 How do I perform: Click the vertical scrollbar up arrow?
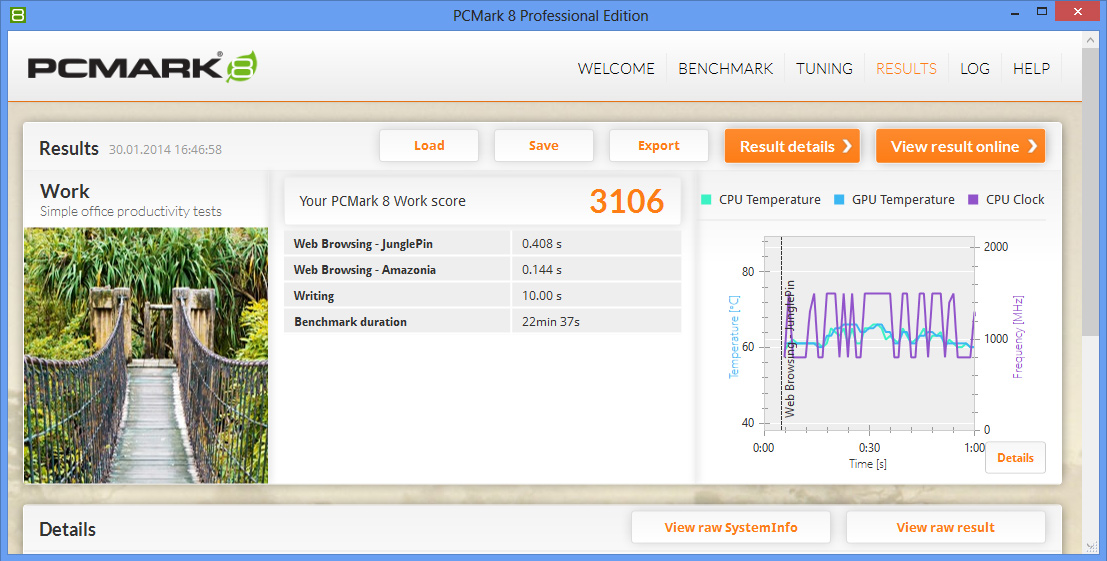coord(1090,41)
